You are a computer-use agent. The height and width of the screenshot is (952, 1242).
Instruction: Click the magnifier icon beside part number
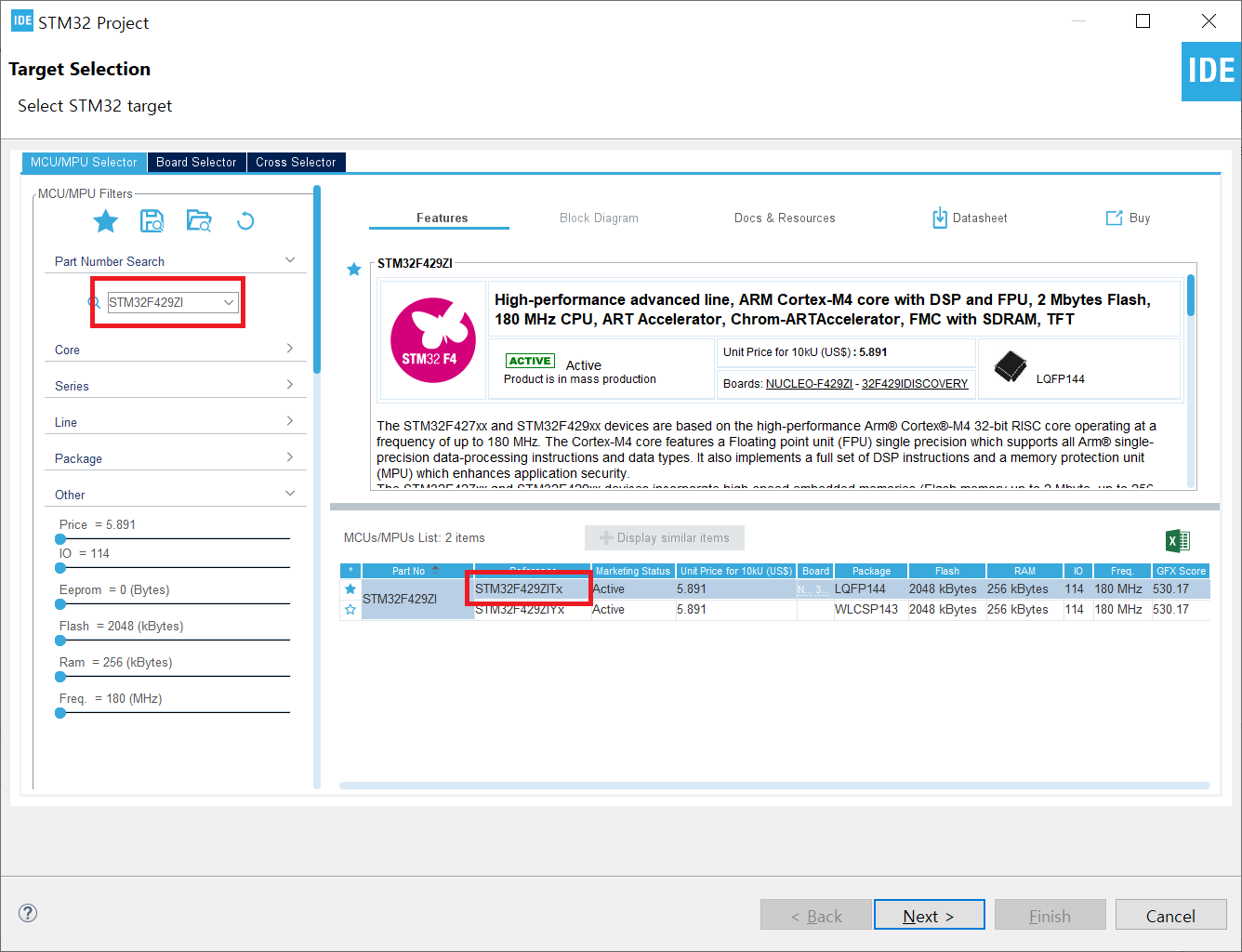(94, 302)
